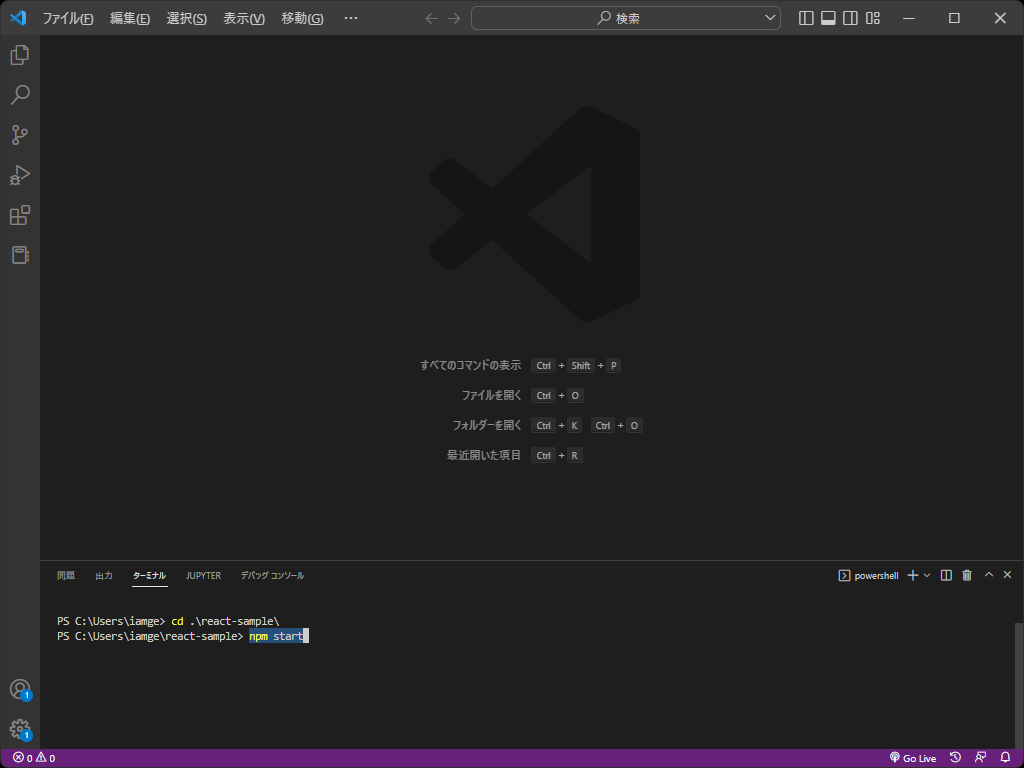The height and width of the screenshot is (768, 1024).
Task: Click the VS Code logo in title bar
Action: [x=18, y=18]
